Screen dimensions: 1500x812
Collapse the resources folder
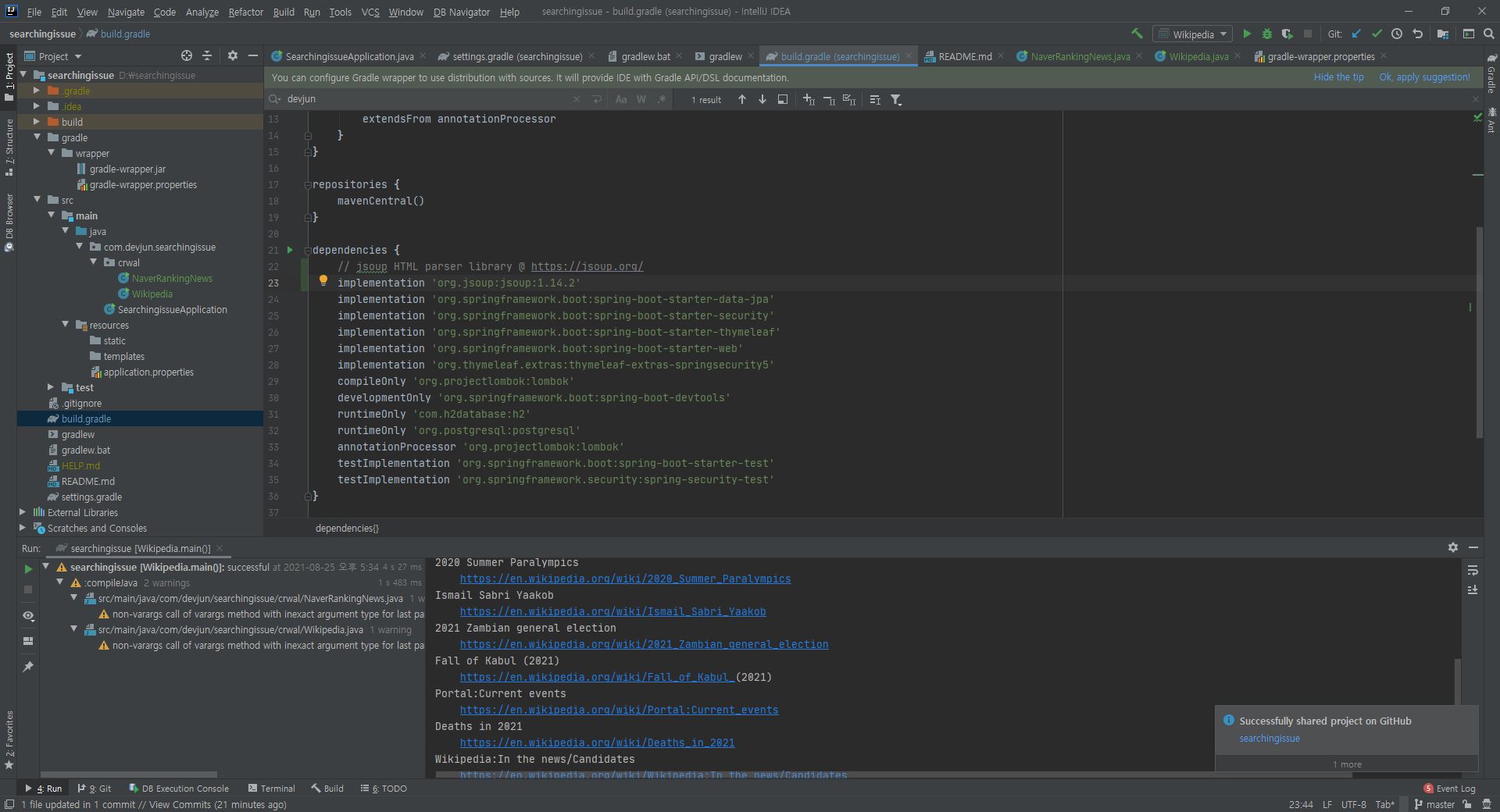click(65, 325)
